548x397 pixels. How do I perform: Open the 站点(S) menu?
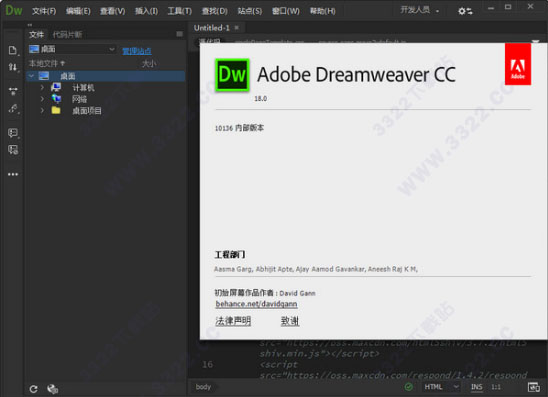(x=250, y=11)
